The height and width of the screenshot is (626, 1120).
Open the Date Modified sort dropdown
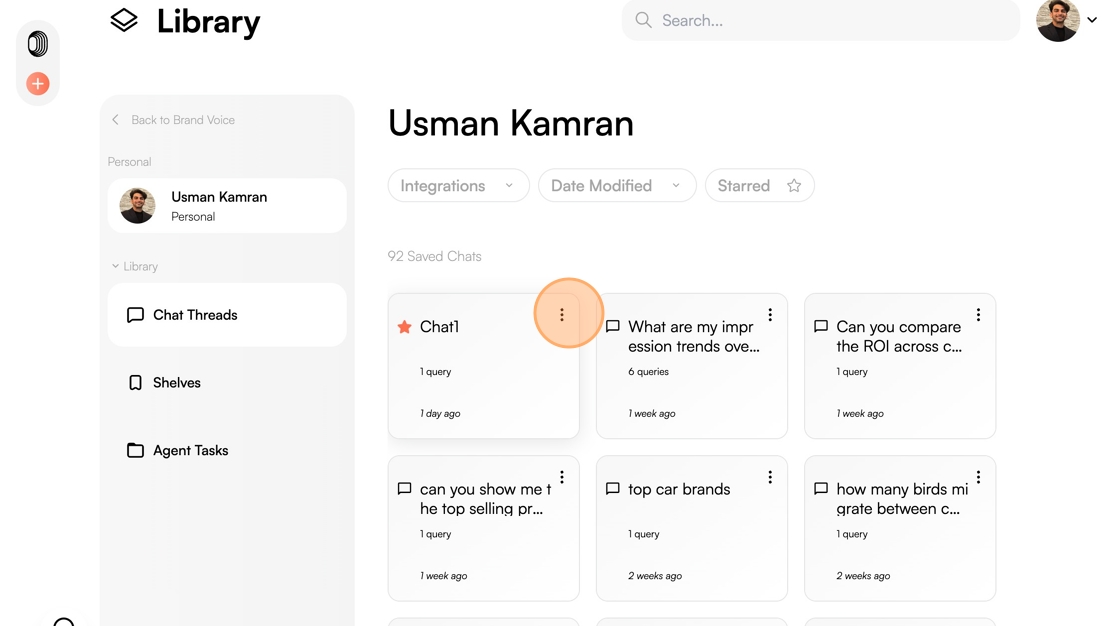pyautogui.click(x=617, y=186)
